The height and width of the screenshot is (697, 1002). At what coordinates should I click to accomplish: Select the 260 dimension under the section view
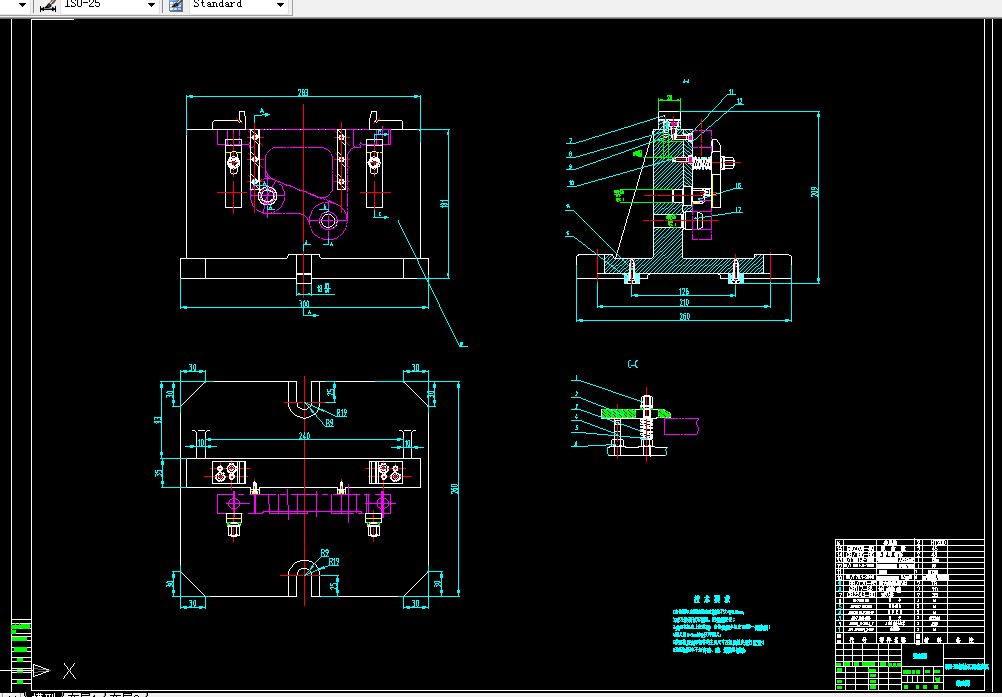tap(684, 316)
